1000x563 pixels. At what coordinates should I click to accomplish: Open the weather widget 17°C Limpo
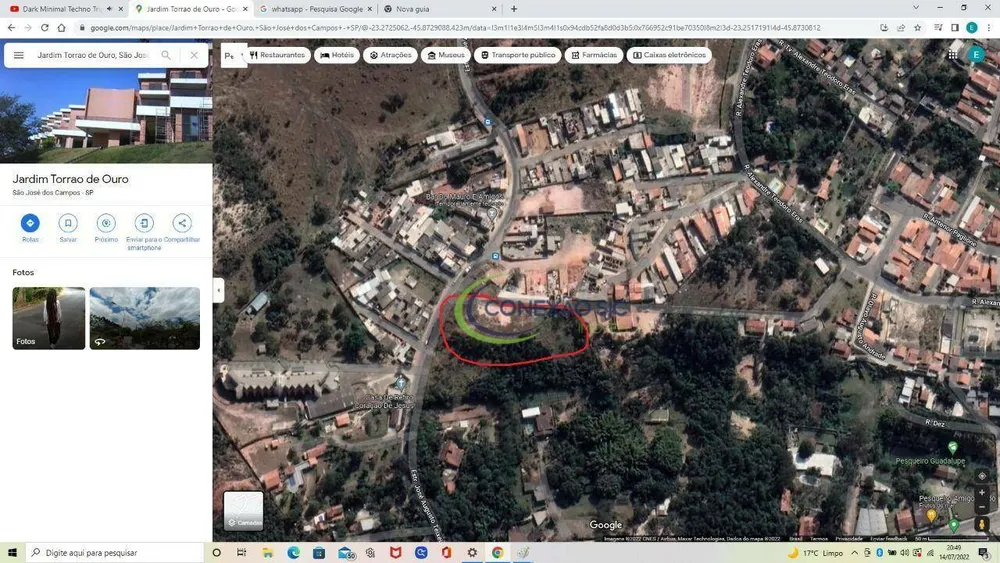point(815,553)
